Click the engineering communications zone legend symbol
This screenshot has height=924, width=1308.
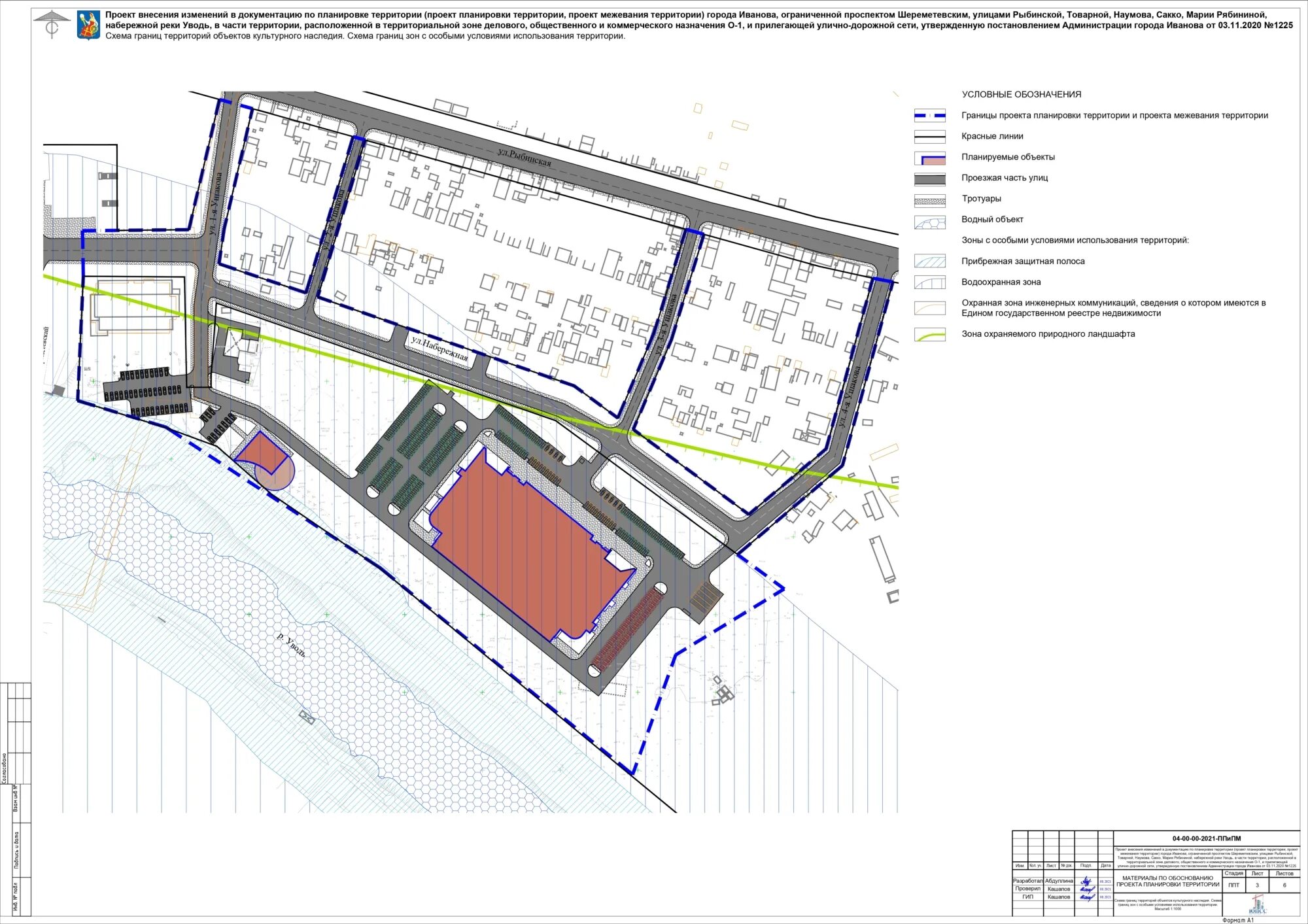pyautogui.click(x=929, y=308)
